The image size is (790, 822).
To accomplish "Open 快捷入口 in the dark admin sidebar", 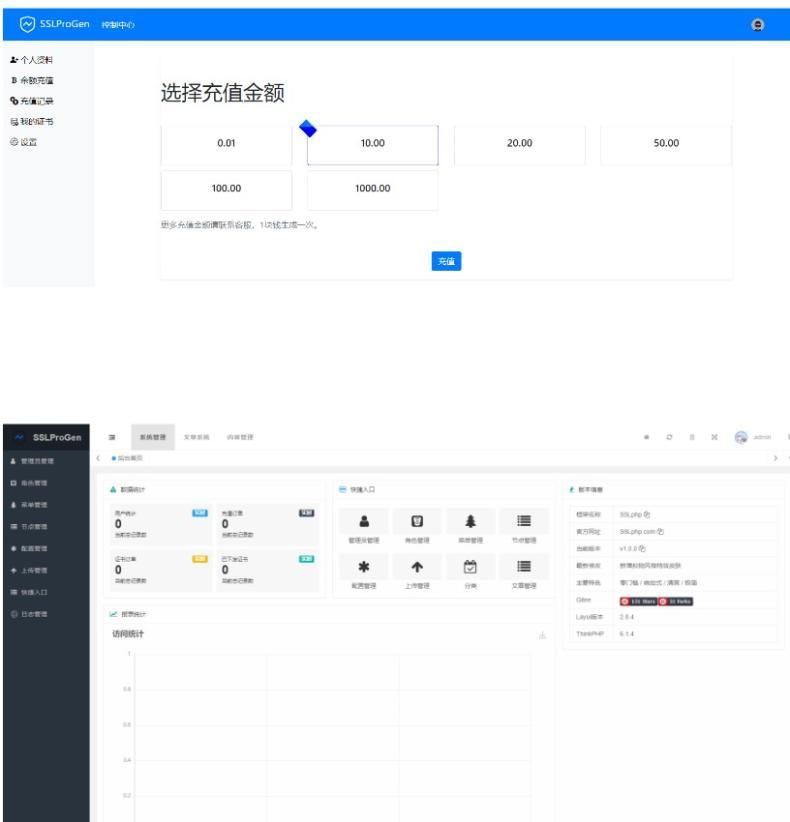I will (x=46, y=592).
